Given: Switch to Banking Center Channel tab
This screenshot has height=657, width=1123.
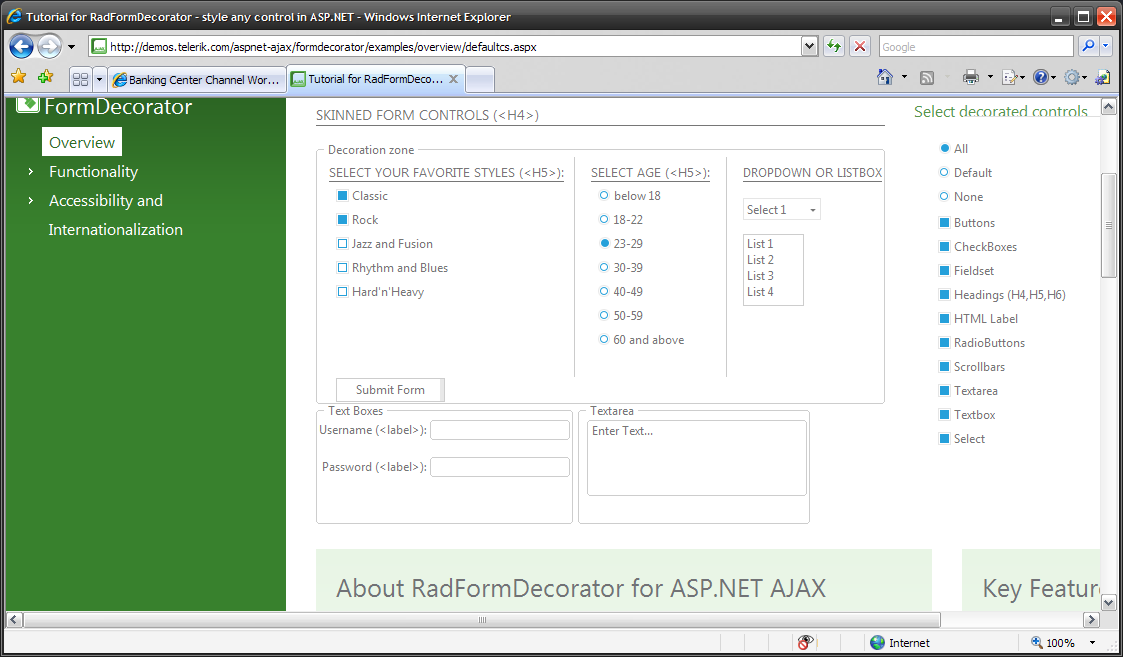Looking at the screenshot, I should 197,80.
